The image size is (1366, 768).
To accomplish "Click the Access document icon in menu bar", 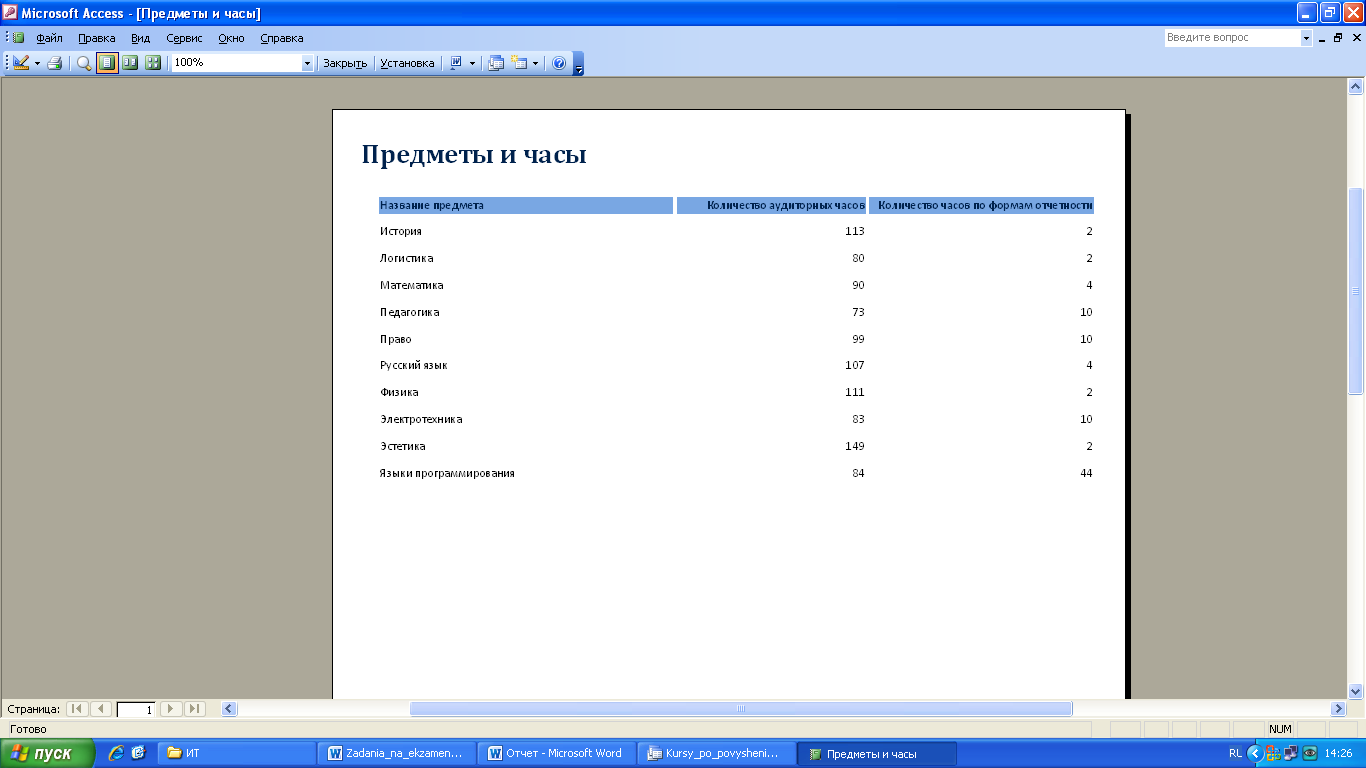I will (18, 38).
